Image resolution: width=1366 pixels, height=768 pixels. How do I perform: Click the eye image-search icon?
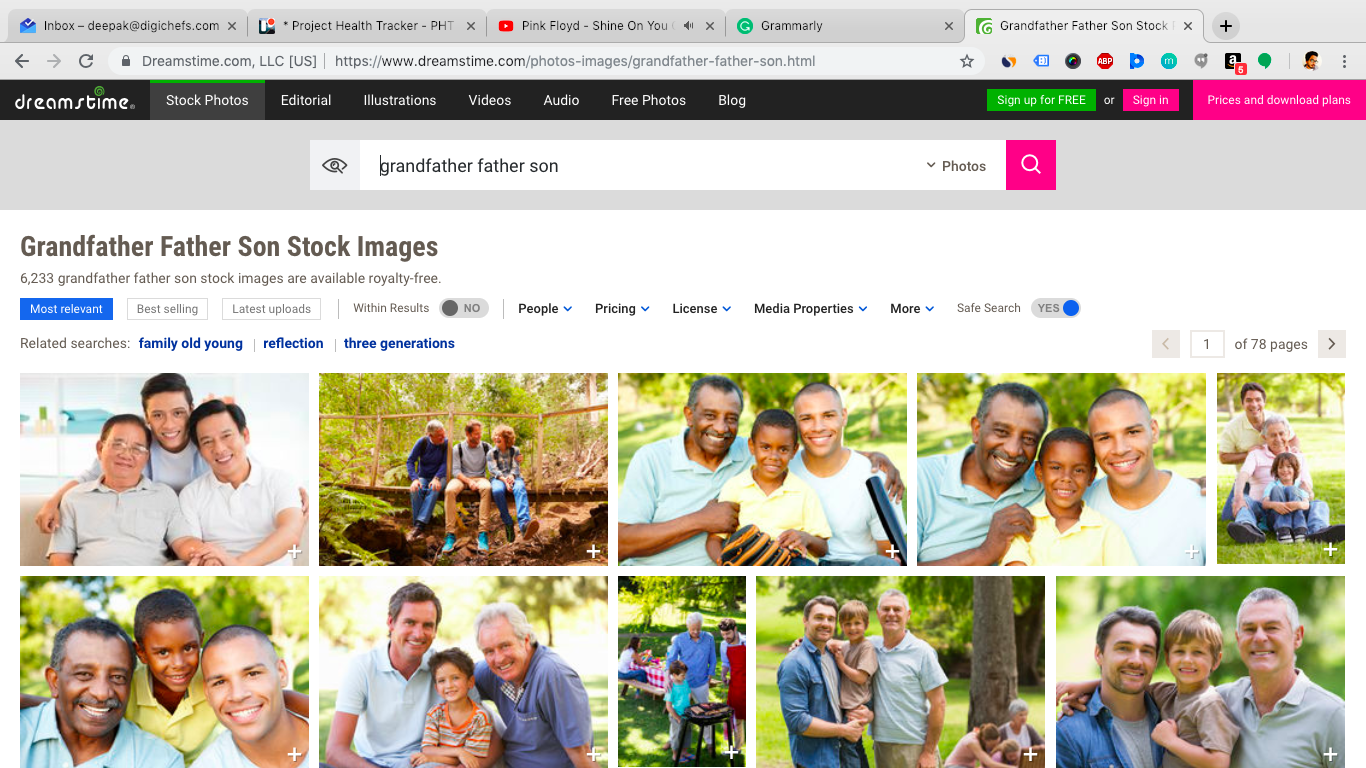click(335, 165)
